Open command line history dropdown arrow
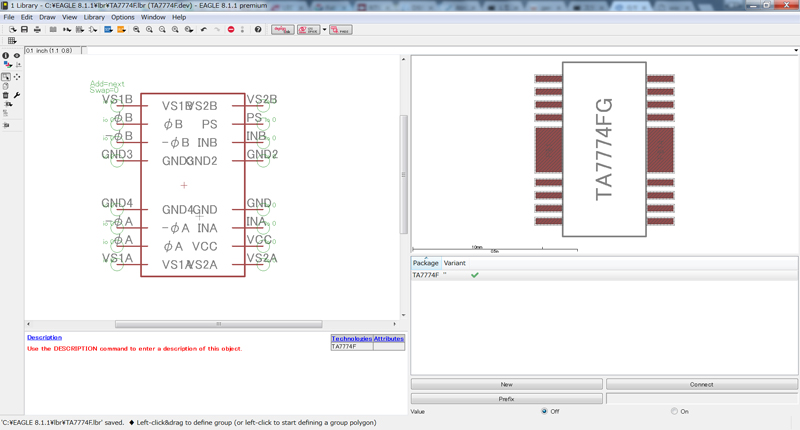The width and height of the screenshot is (800, 430). pyautogui.click(x=796, y=50)
